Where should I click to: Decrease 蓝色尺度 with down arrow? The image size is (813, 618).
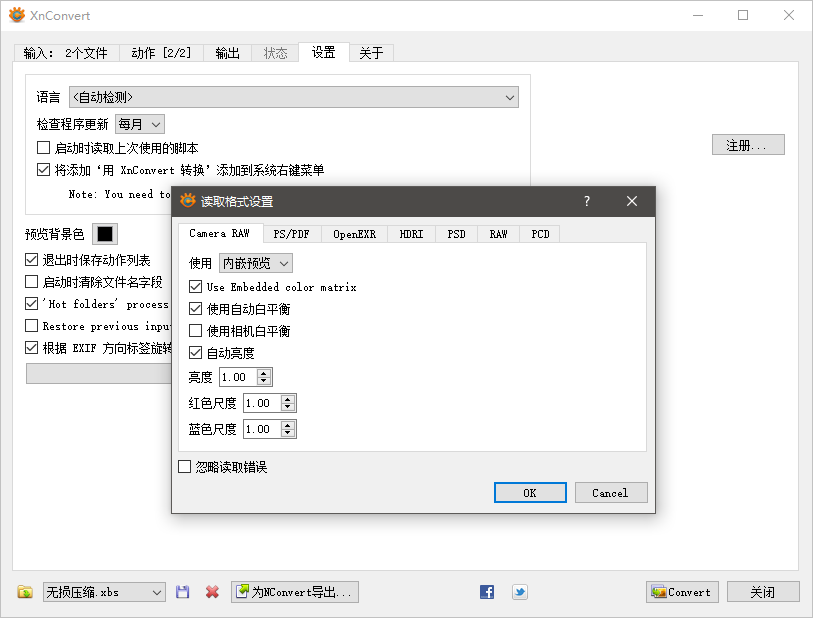(x=288, y=433)
